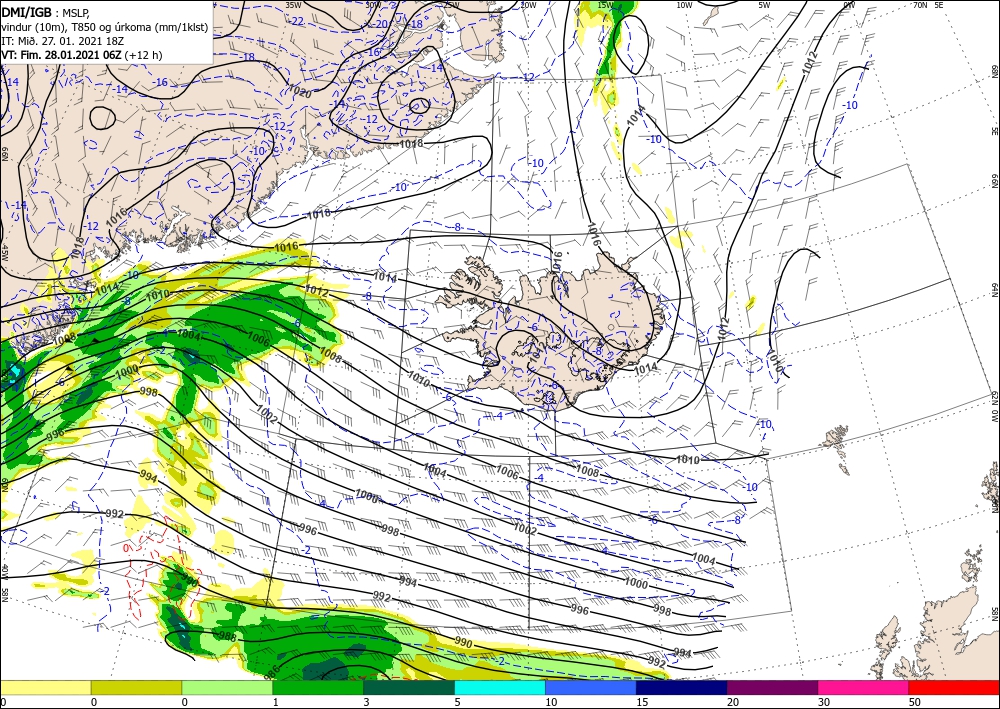1000x709 pixels.
Task: Click the light yellow precipitation legend swatch
Action: pyautogui.click(x=45, y=687)
